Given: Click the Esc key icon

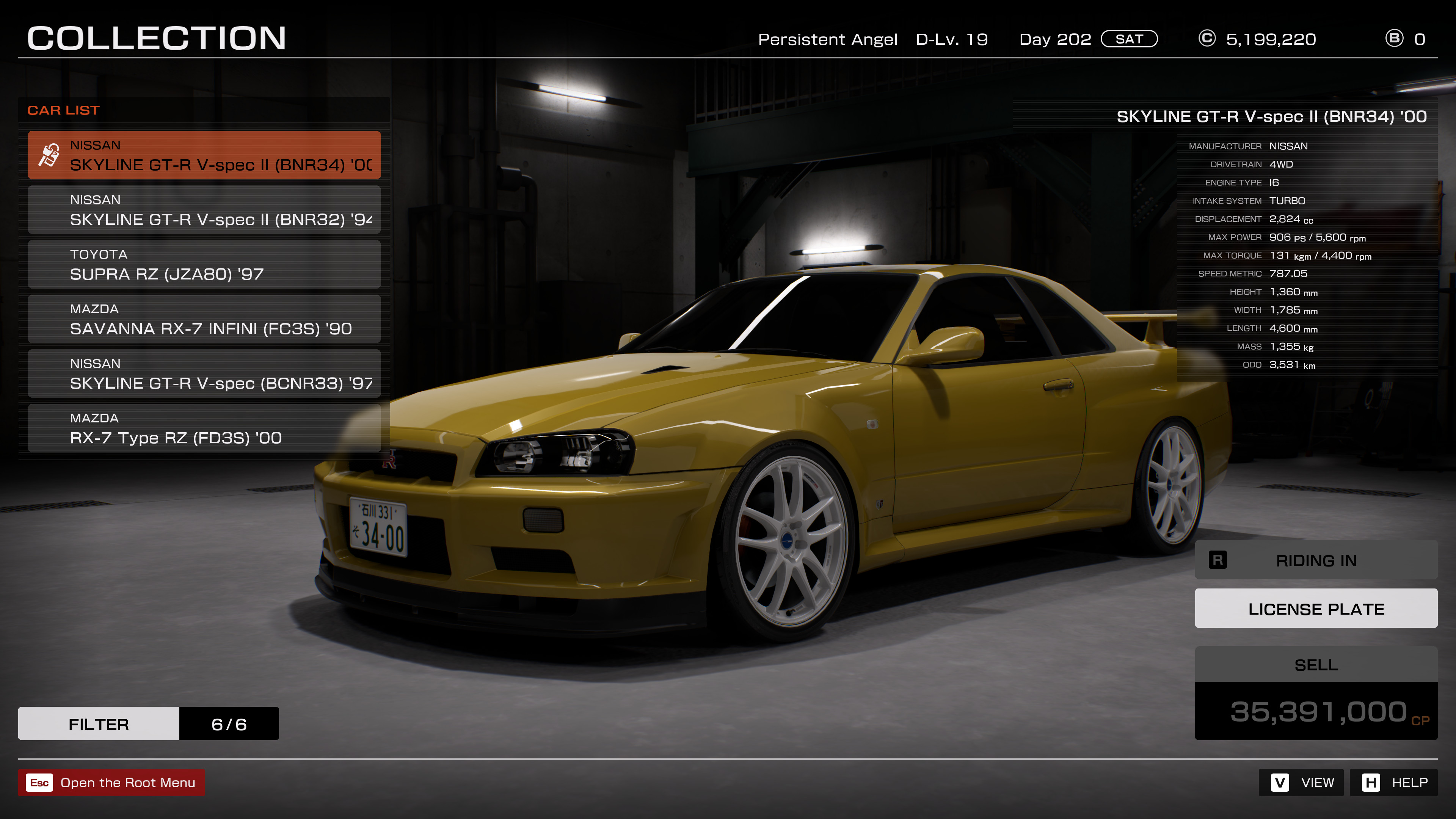Looking at the screenshot, I should [x=39, y=782].
